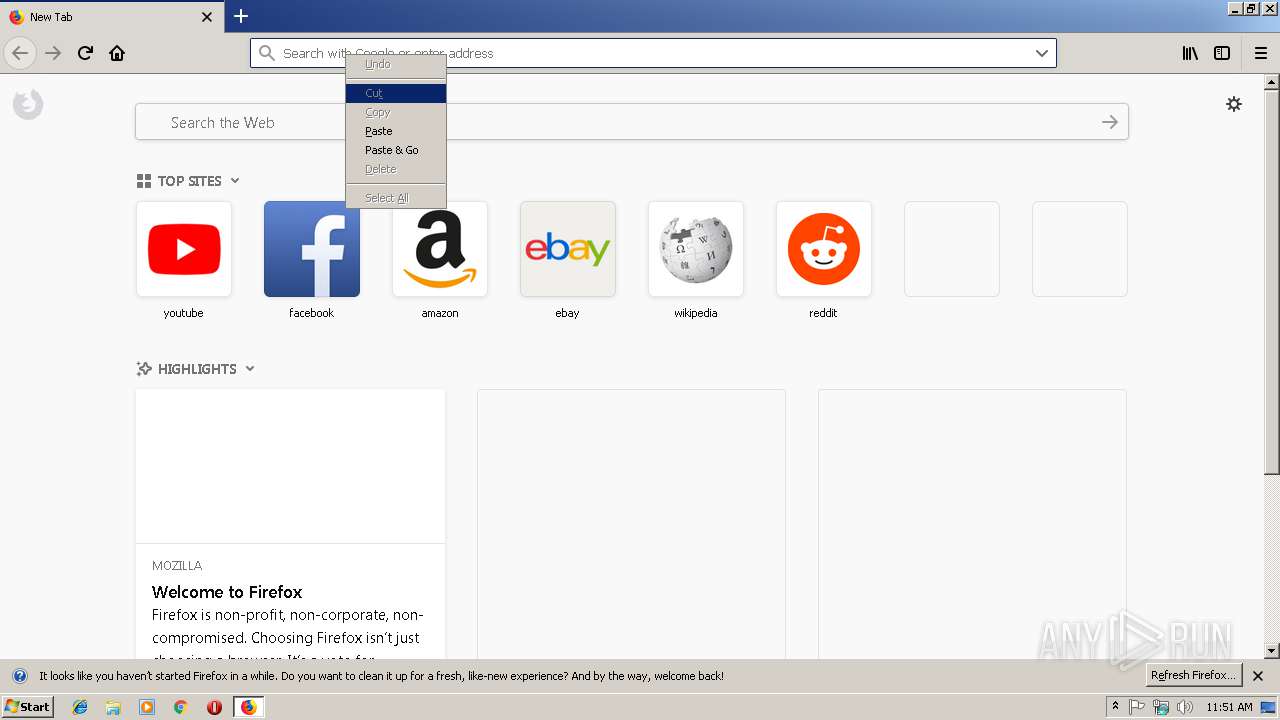Click the scrollbar down arrow
Screen dimensions: 1280x720
pos(1271,651)
